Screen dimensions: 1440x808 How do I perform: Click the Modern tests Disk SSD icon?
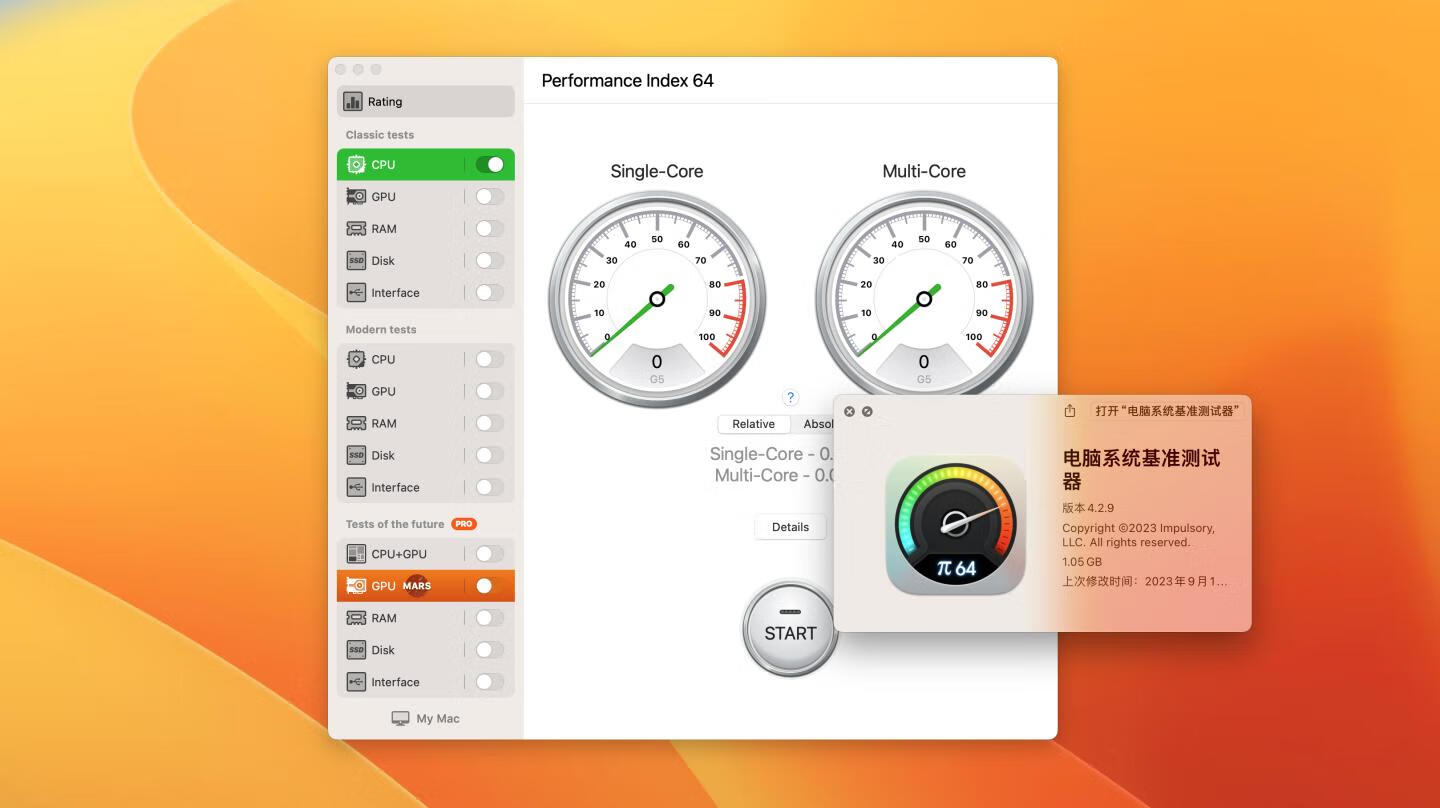tap(356, 455)
